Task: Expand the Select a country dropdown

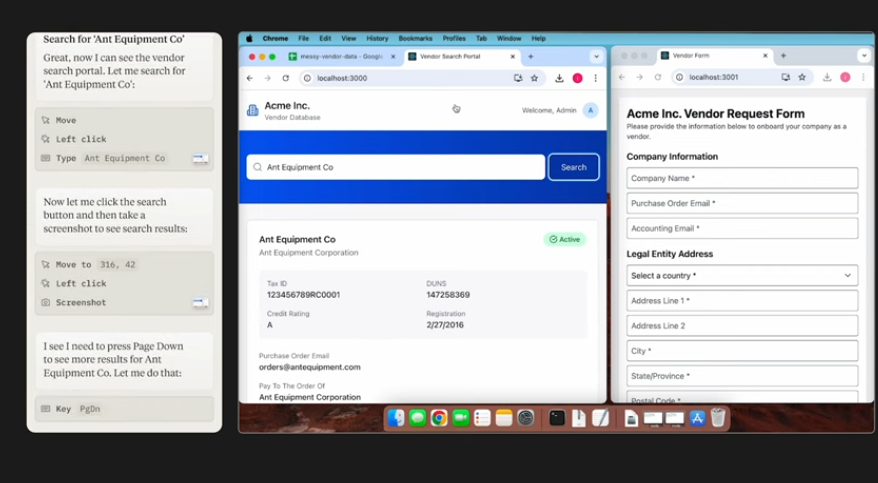Action: click(x=742, y=276)
